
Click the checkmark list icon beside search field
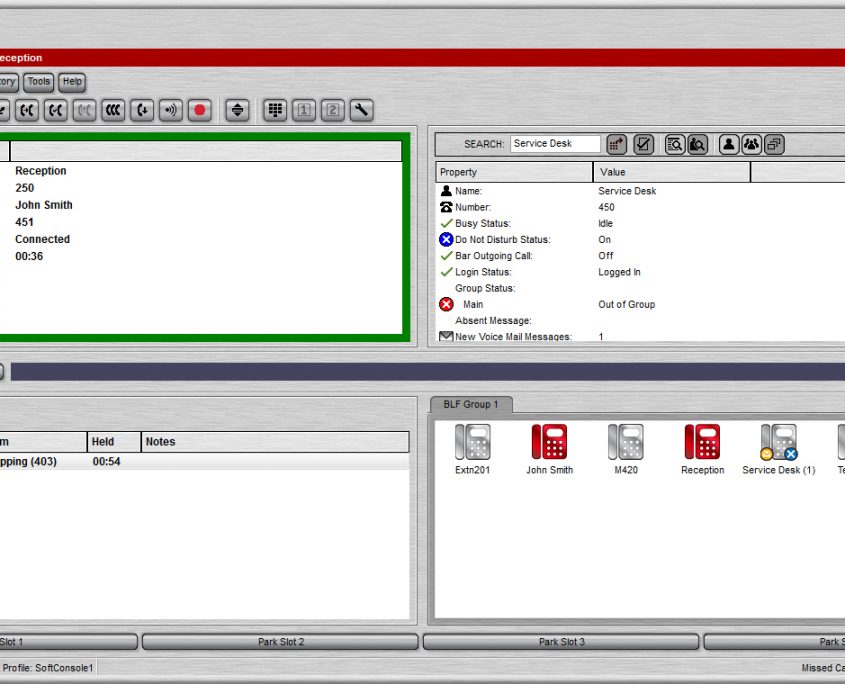644,144
